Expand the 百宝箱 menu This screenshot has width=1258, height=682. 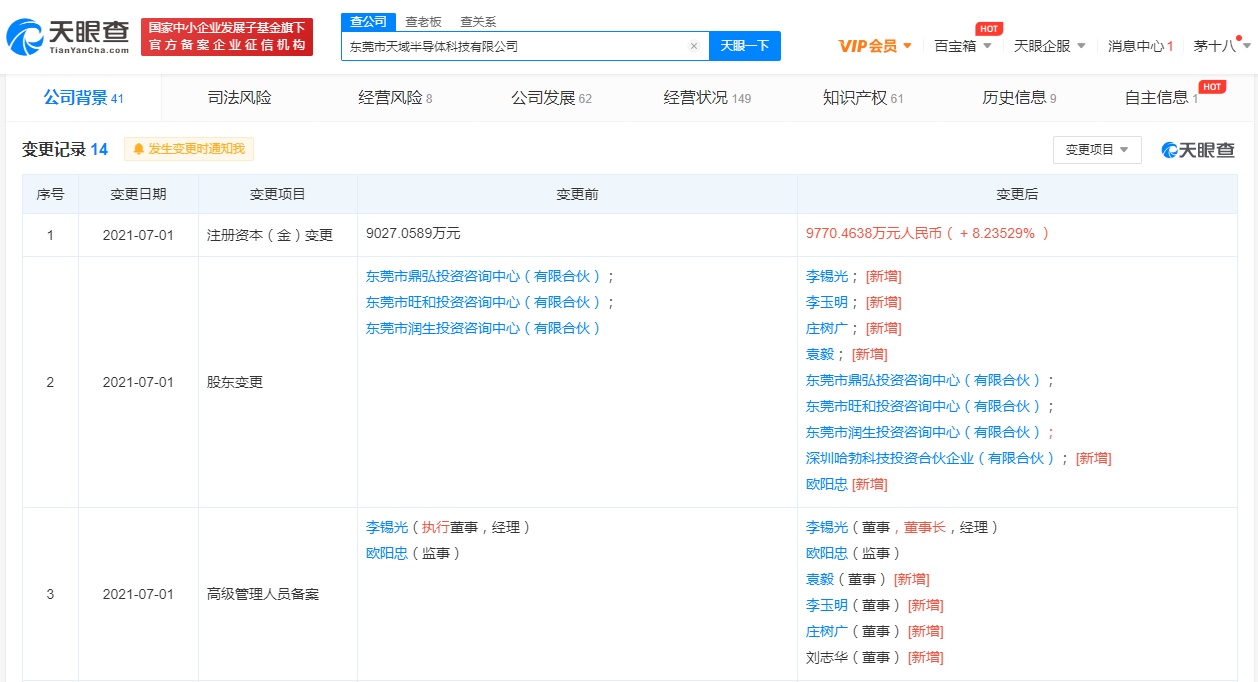point(962,46)
